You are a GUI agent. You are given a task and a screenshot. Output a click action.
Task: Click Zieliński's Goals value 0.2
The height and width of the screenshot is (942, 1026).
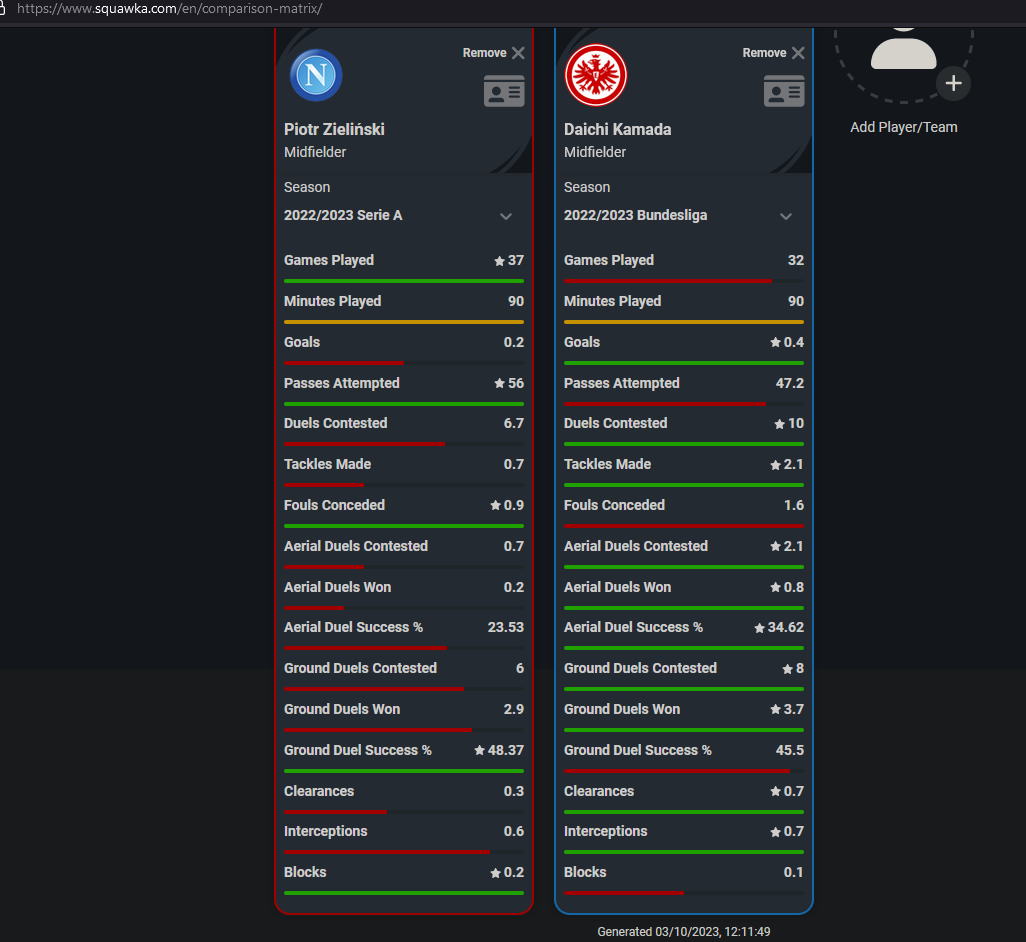click(514, 342)
